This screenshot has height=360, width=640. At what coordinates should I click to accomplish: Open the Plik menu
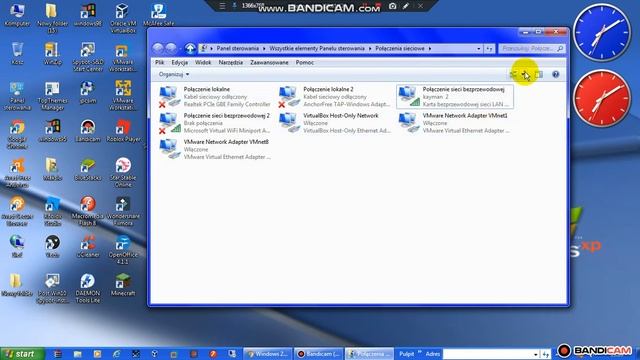point(160,62)
